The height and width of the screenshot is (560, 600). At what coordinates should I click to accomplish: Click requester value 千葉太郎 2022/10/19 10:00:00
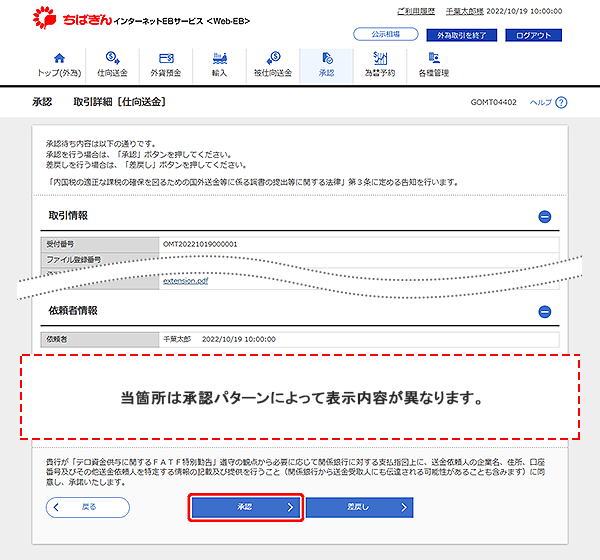point(219,339)
